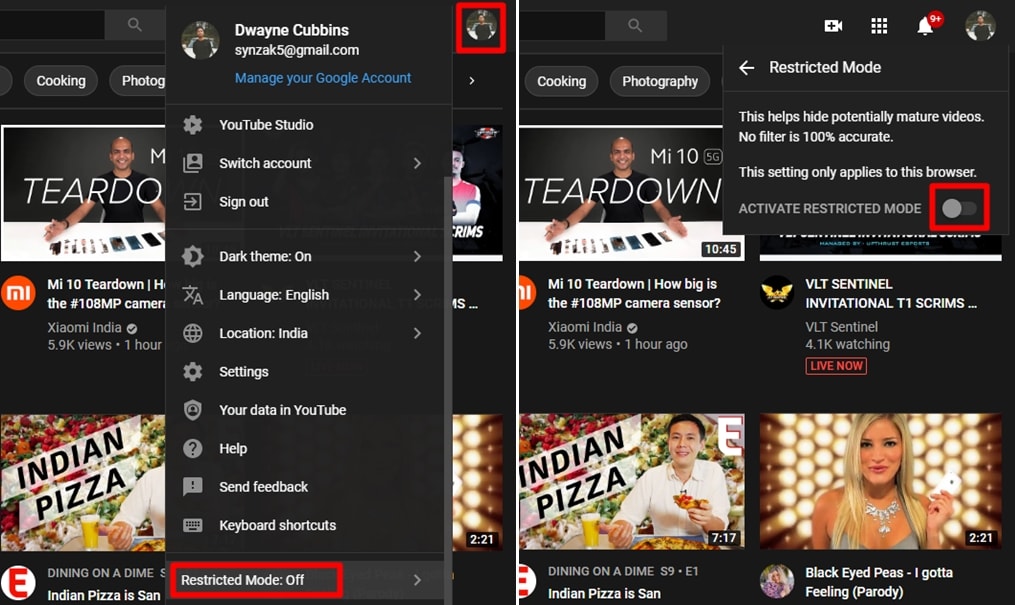Click the synzak5@gmail.com email text
Screen dimensions: 1015x605
coord(296,50)
